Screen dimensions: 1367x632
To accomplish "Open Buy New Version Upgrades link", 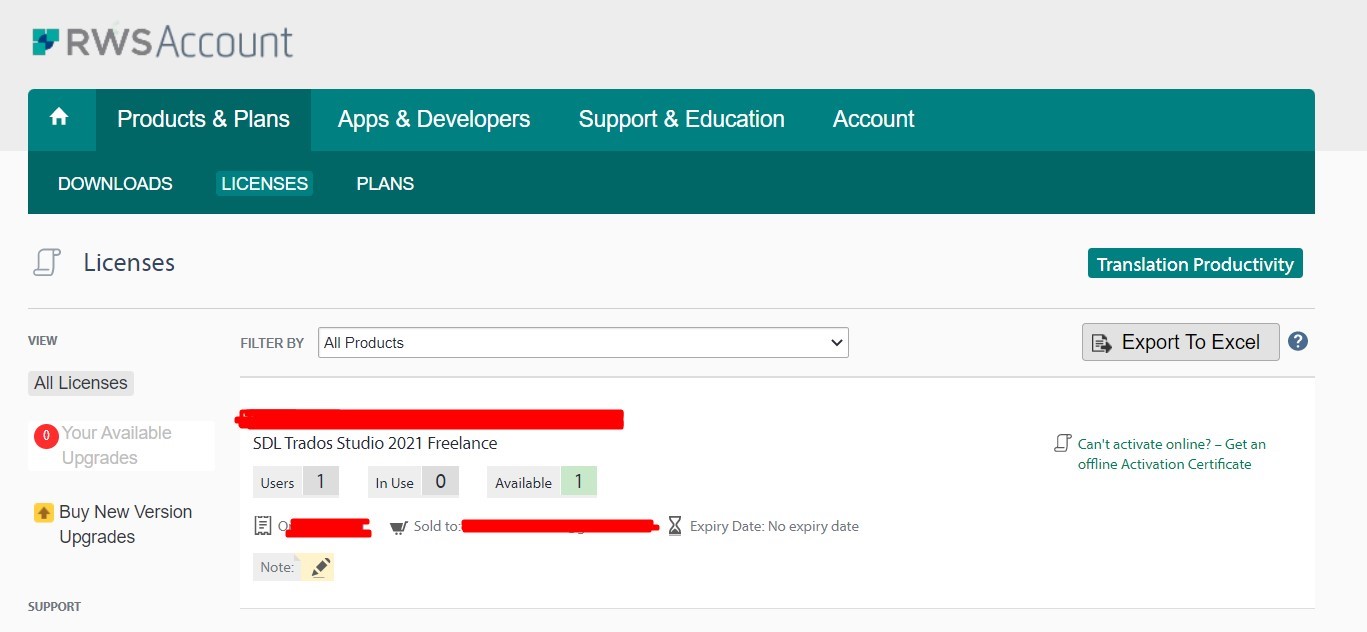I will 125,524.
